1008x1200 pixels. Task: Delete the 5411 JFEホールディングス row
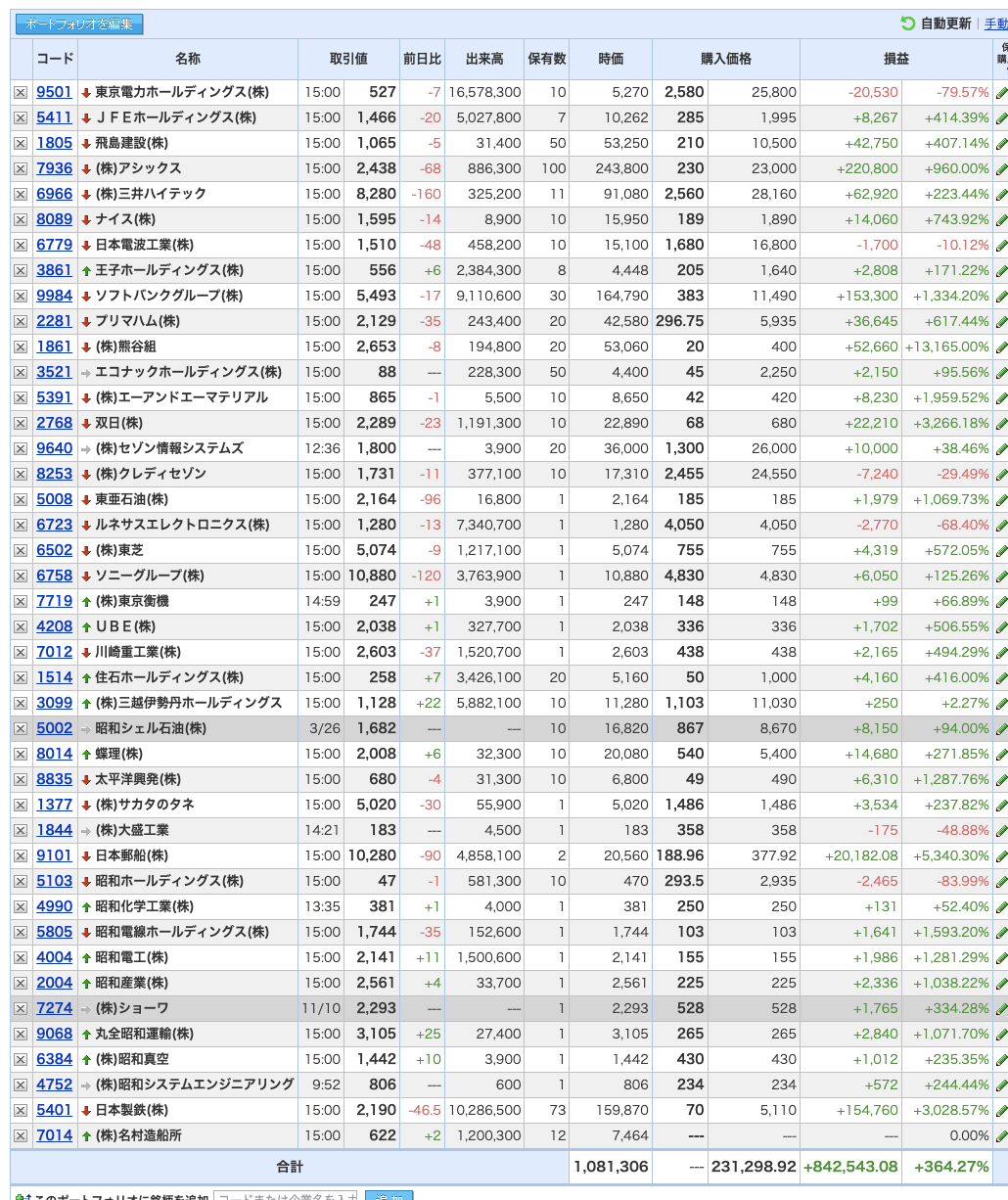tap(21, 117)
